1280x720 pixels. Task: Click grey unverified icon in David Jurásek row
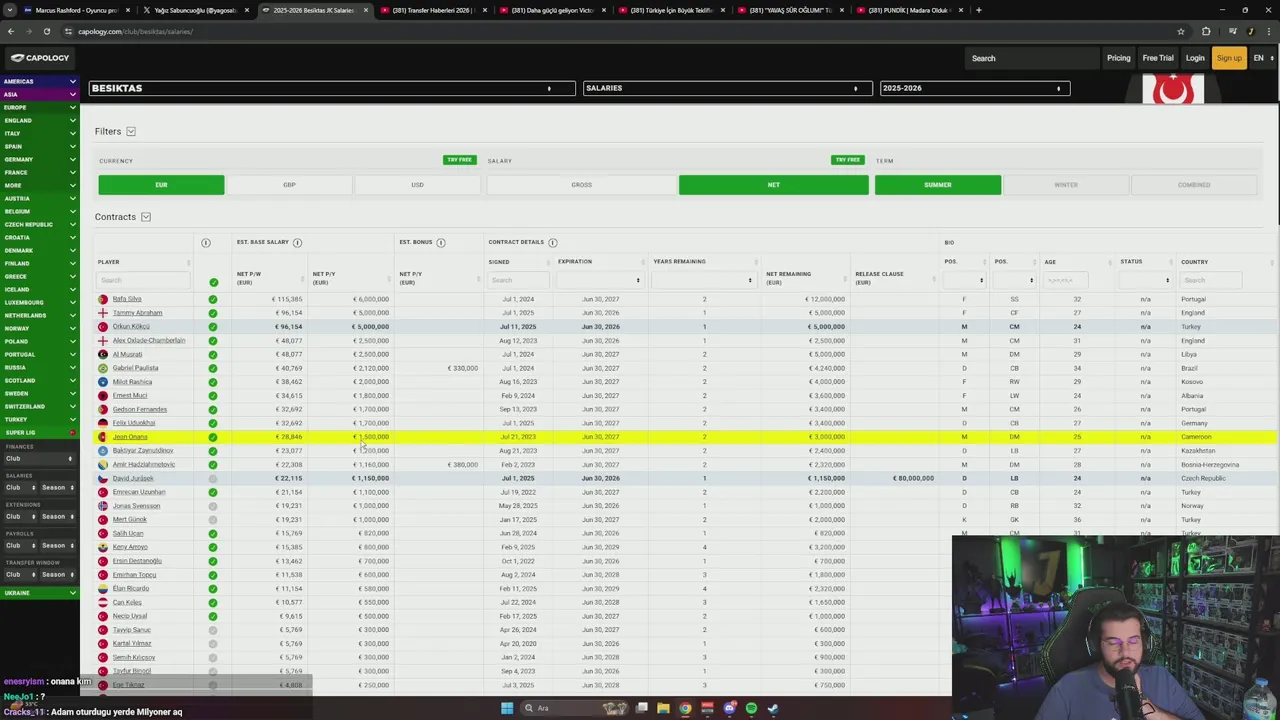tap(213, 479)
